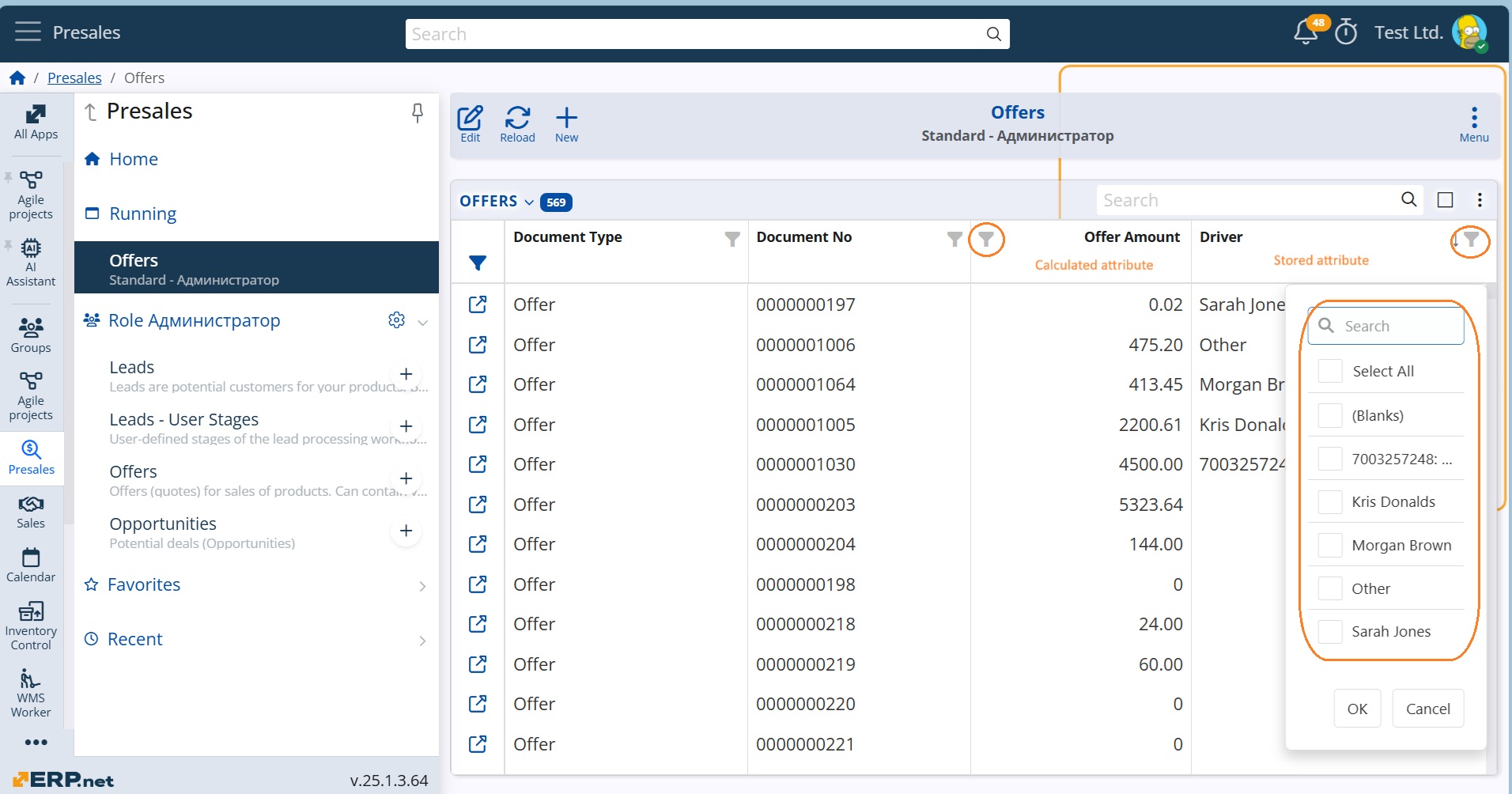The height and width of the screenshot is (794, 1512).
Task: Select Offers Standard menu item
Action: [256, 267]
